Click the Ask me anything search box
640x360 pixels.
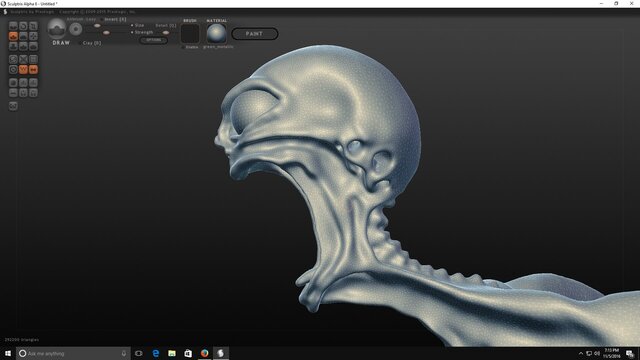[x=73, y=353]
